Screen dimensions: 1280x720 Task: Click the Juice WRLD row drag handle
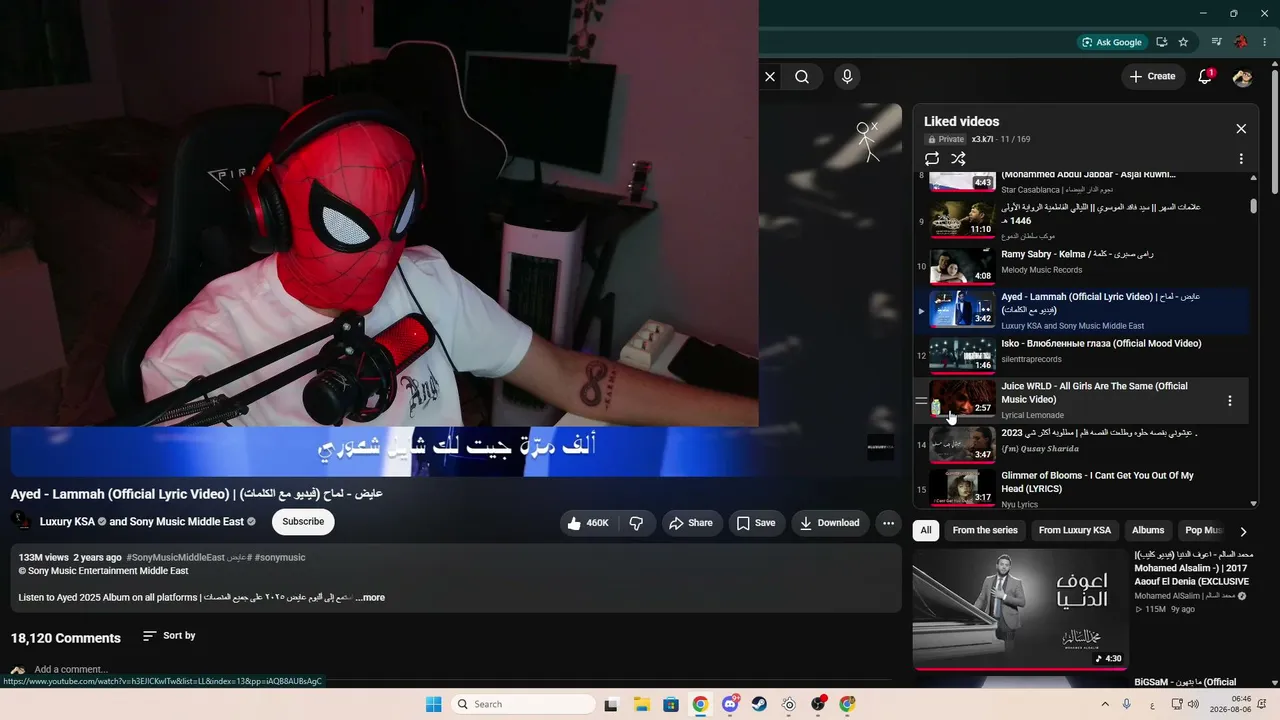[921, 401]
